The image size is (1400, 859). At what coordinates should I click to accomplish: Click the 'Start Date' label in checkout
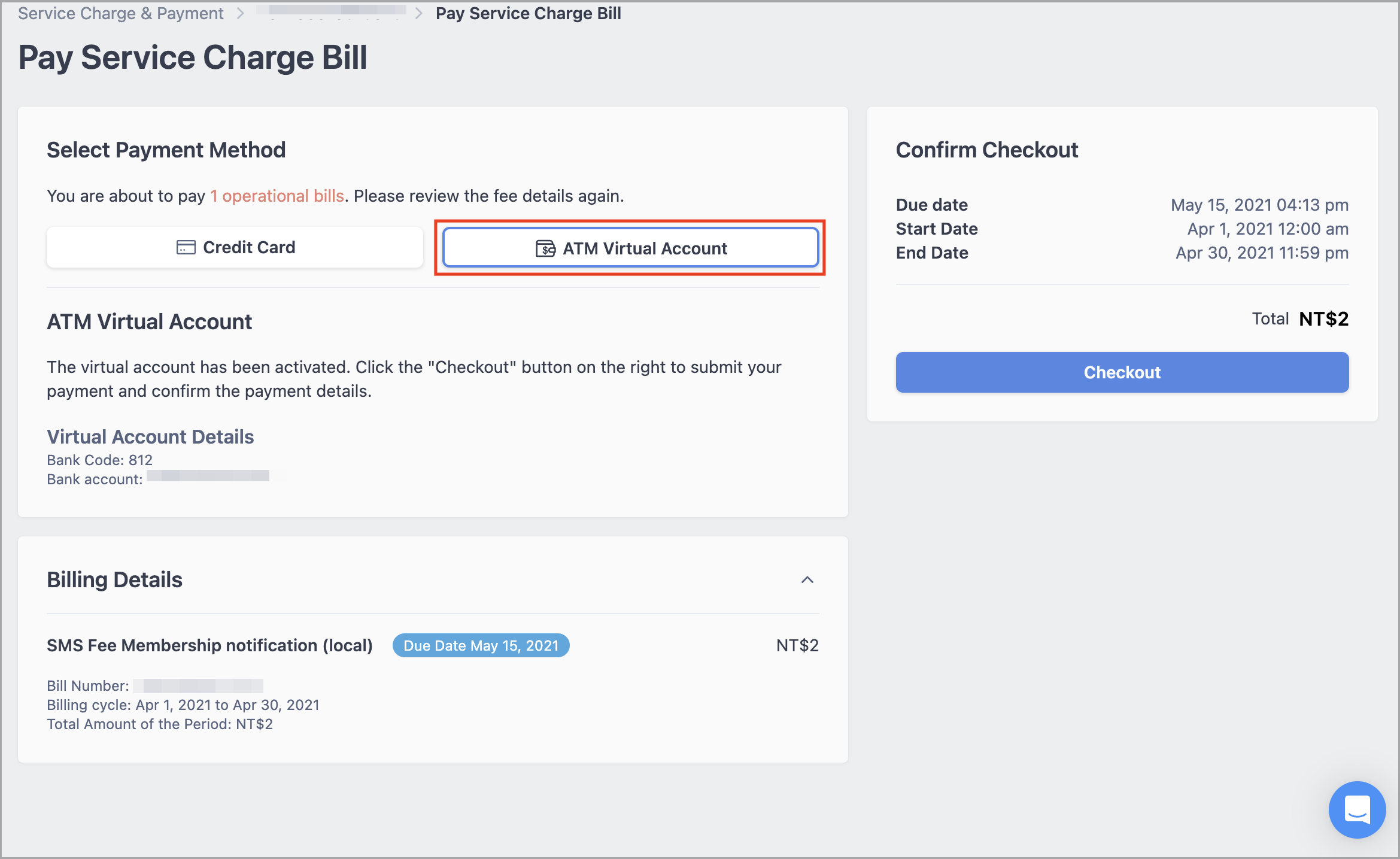pyautogui.click(x=937, y=229)
